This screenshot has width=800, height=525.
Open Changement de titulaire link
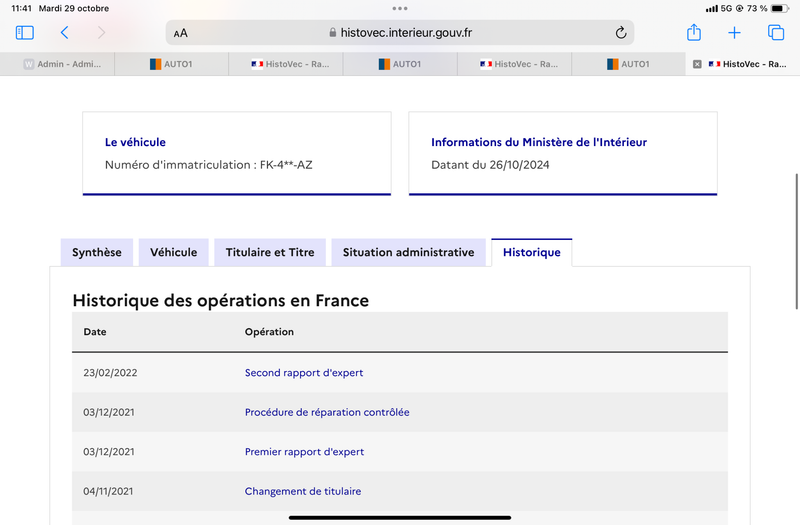303,491
